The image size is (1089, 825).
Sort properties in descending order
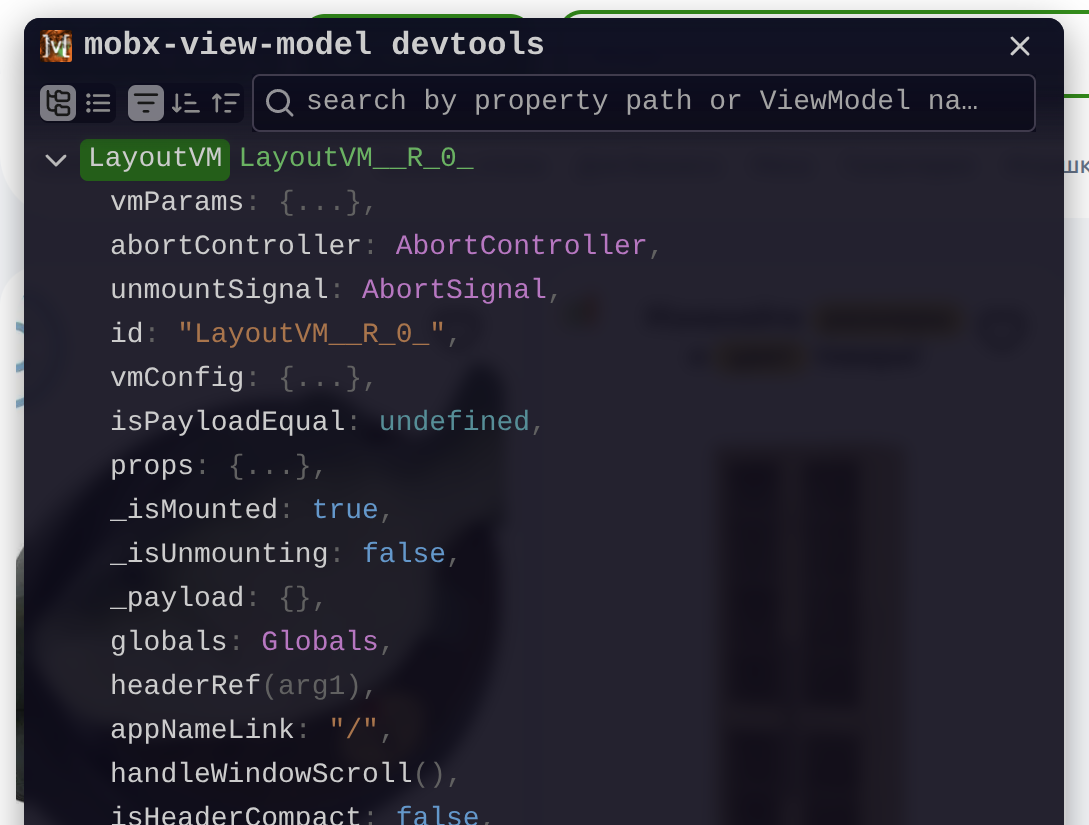(185, 103)
